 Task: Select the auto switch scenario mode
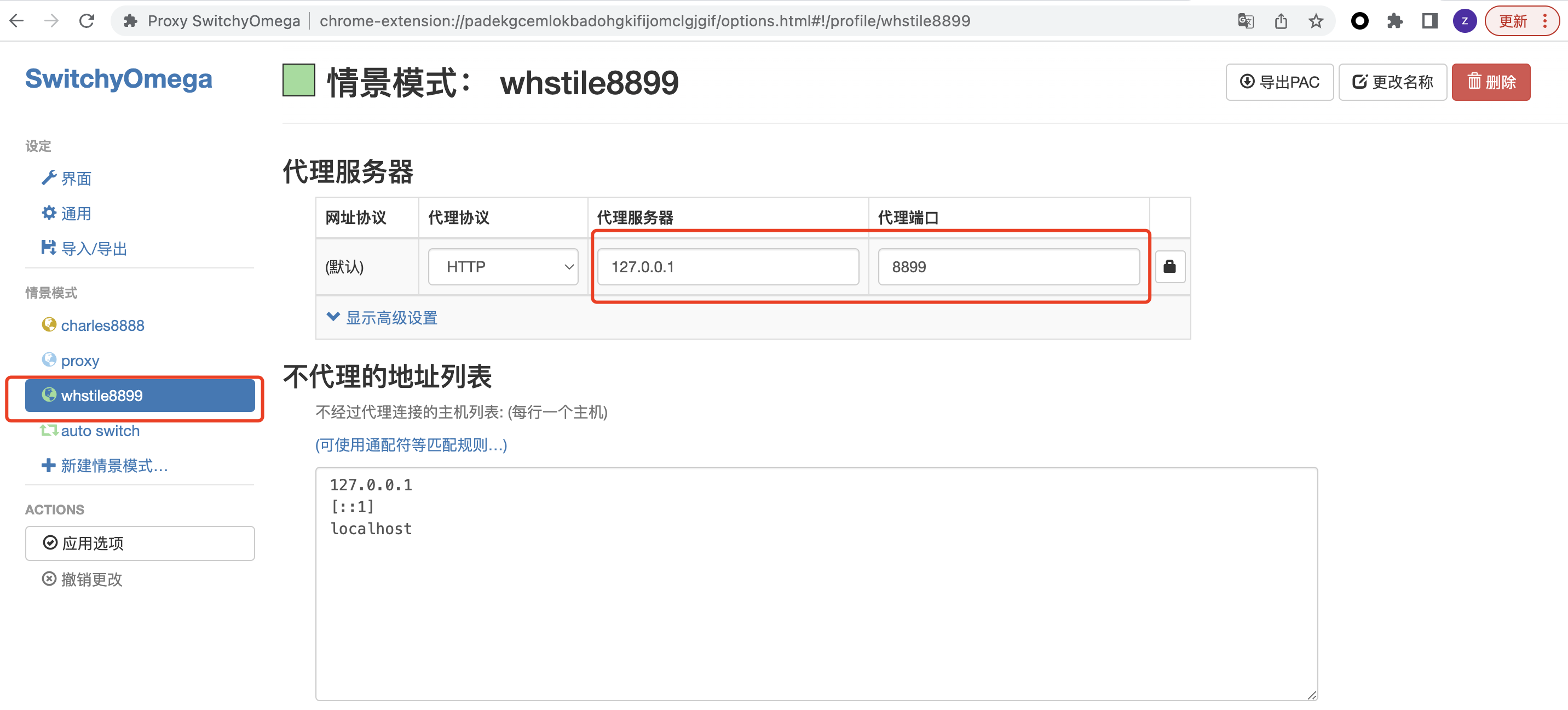100,430
